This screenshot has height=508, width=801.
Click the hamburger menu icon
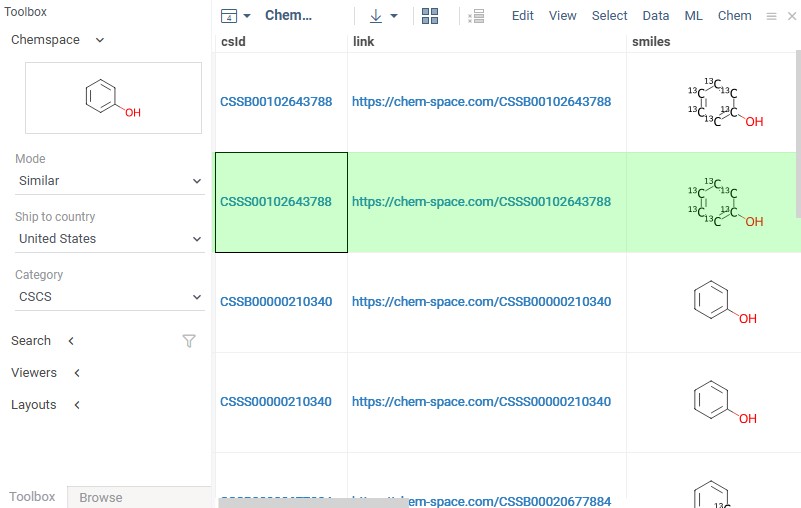coord(771,16)
